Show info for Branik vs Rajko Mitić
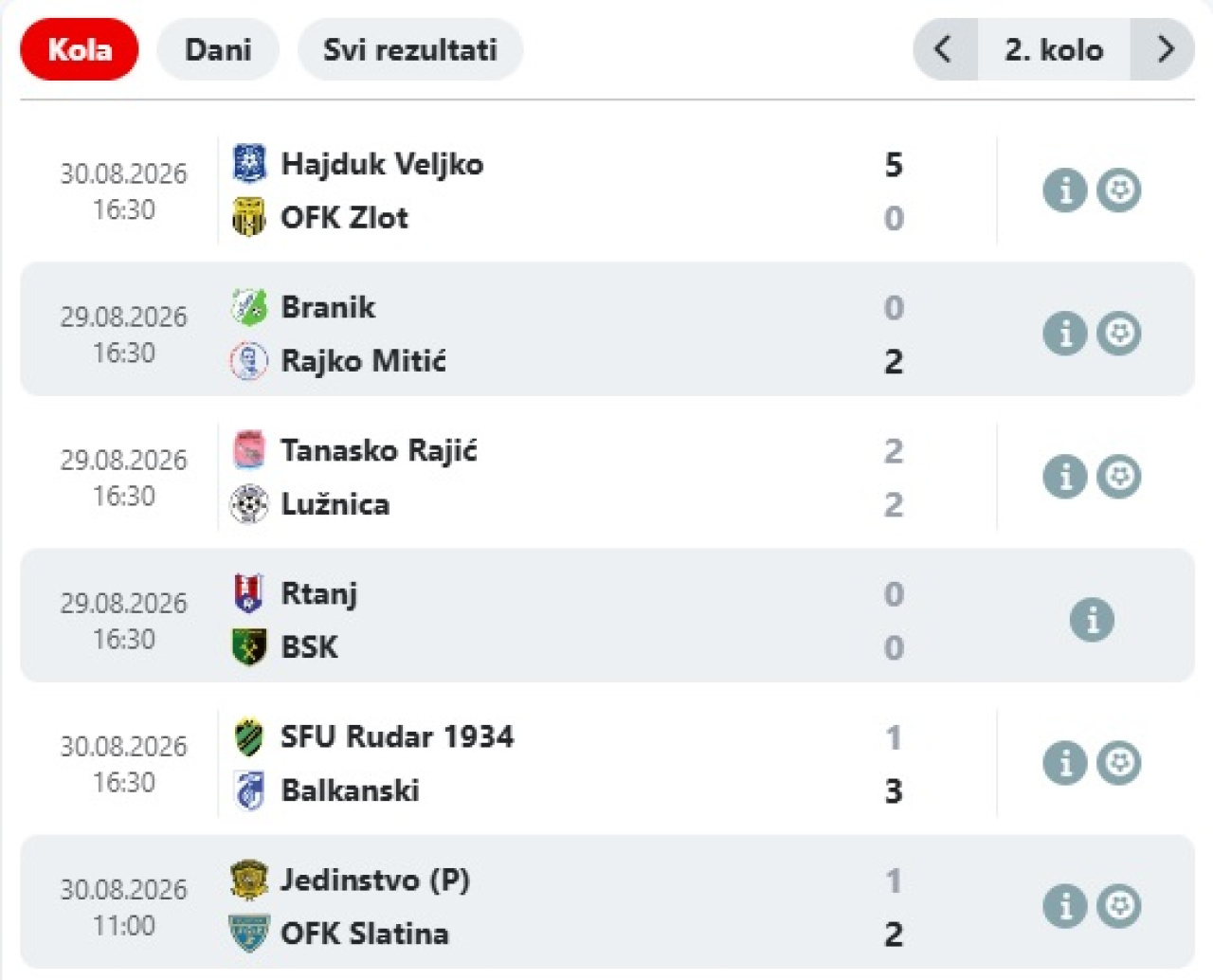The image size is (1213, 980). point(1065,333)
